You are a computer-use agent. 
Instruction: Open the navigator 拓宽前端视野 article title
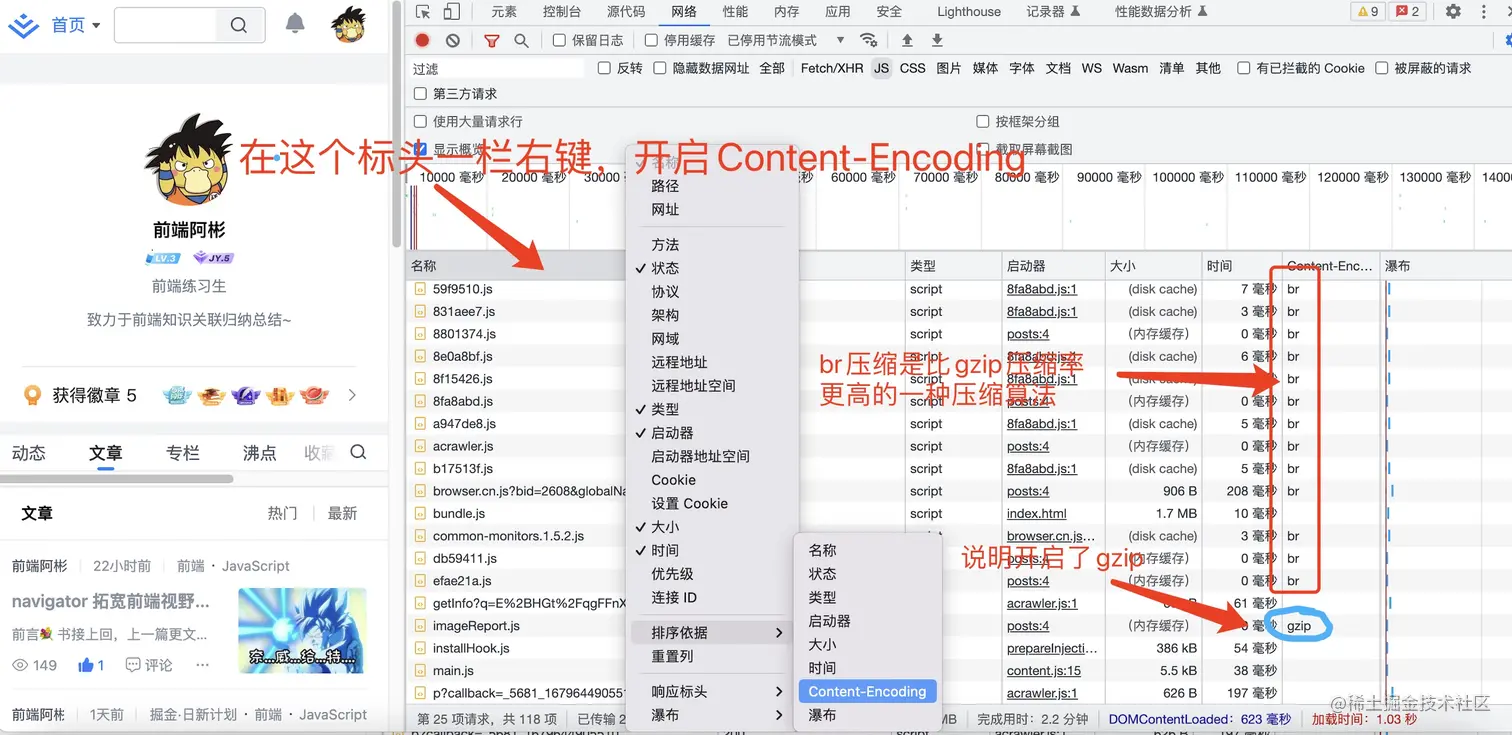coord(111,602)
